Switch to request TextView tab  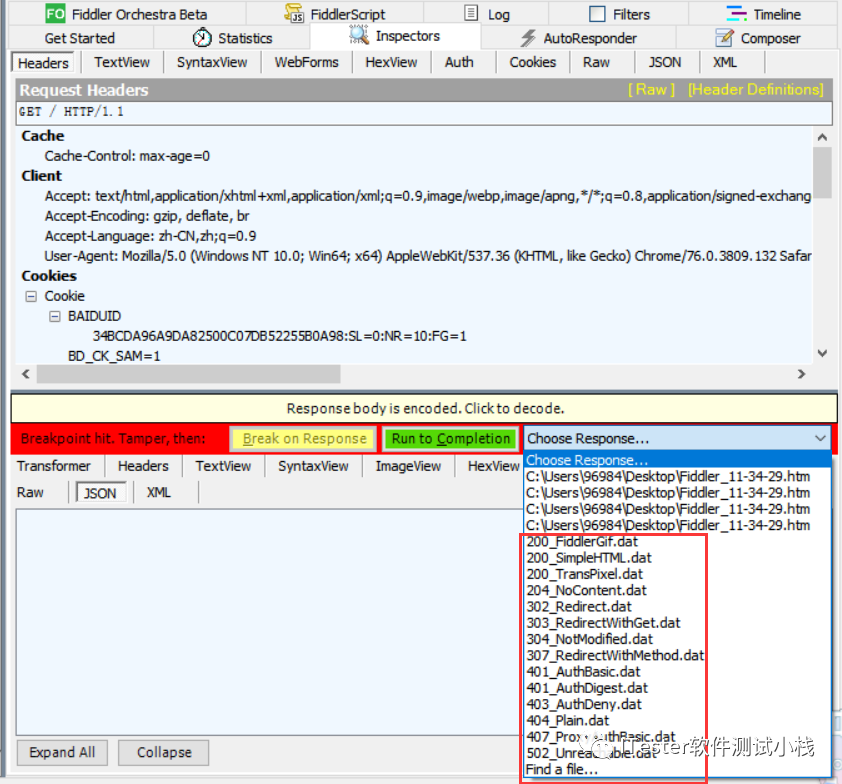tap(122, 62)
